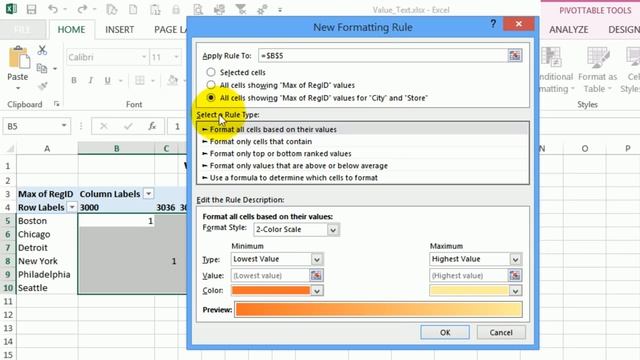Select 'Format only top or bottom ranked values'
Image resolution: width=640 pixels, height=360 pixels.
[x=362, y=154]
